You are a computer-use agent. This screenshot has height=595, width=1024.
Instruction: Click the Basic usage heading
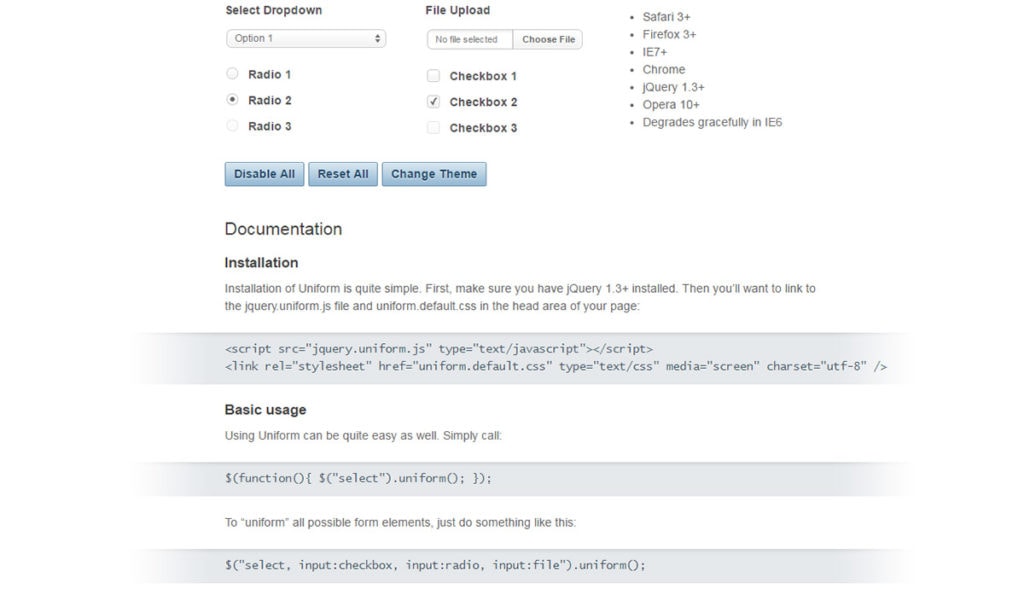click(265, 409)
